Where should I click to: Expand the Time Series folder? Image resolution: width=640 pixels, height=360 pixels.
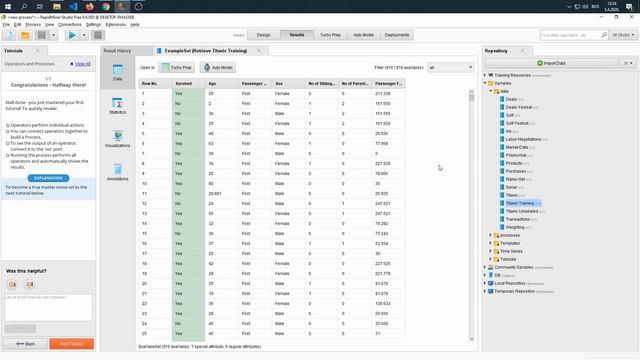coord(491,251)
